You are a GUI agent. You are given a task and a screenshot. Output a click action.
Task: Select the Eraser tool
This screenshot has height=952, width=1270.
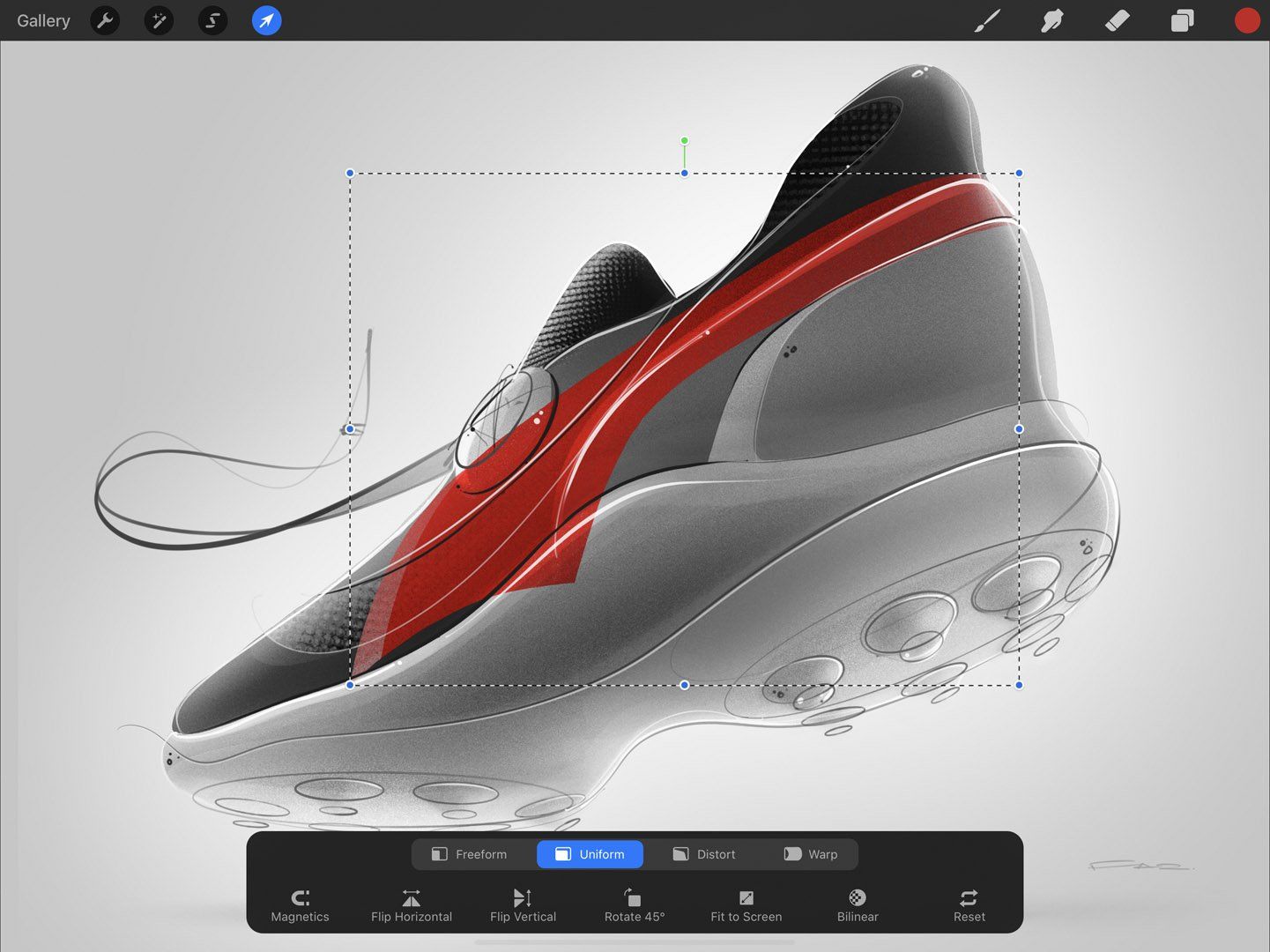point(1117,20)
